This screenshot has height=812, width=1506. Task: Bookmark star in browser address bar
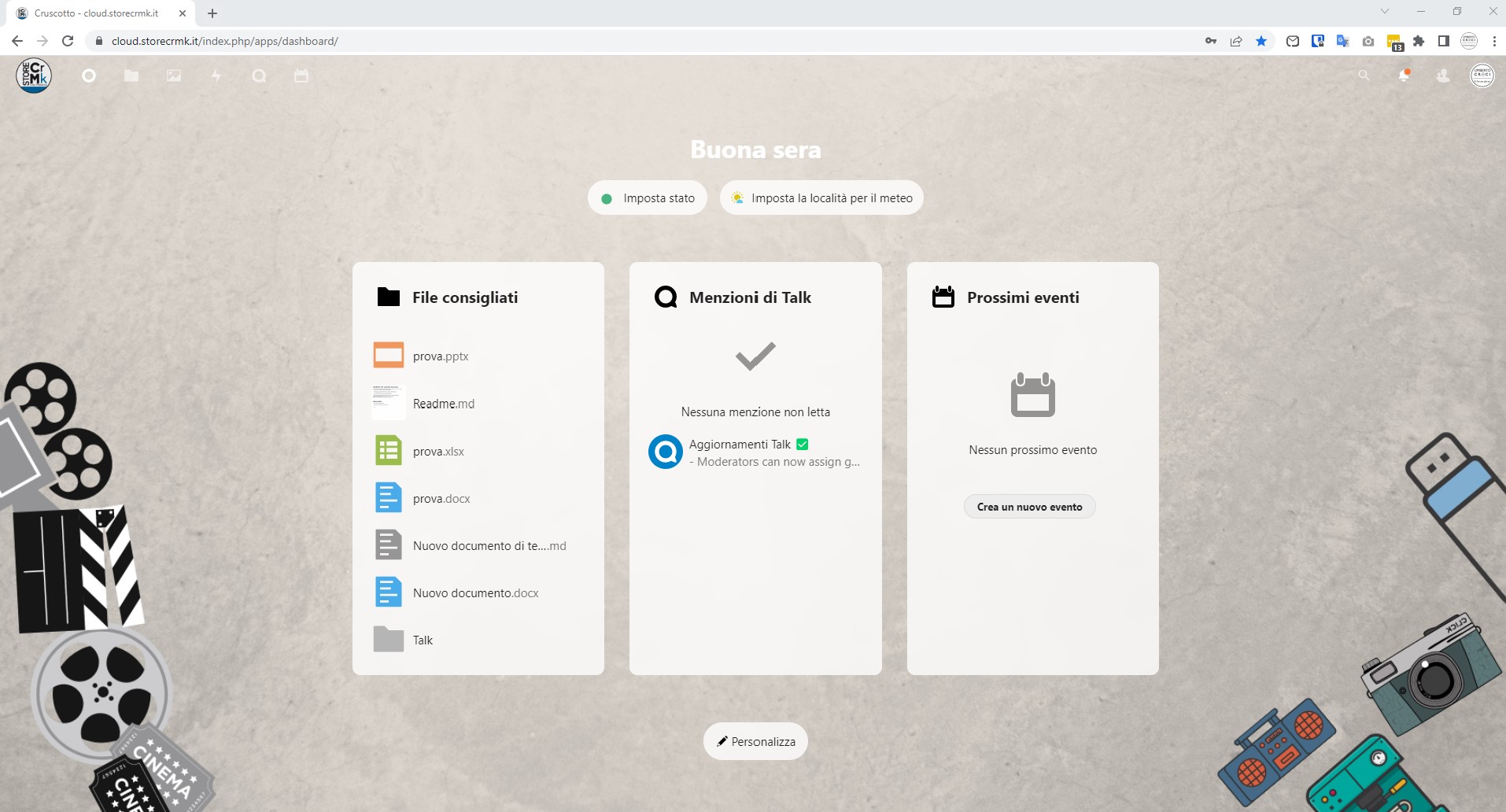click(x=1261, y=41)
